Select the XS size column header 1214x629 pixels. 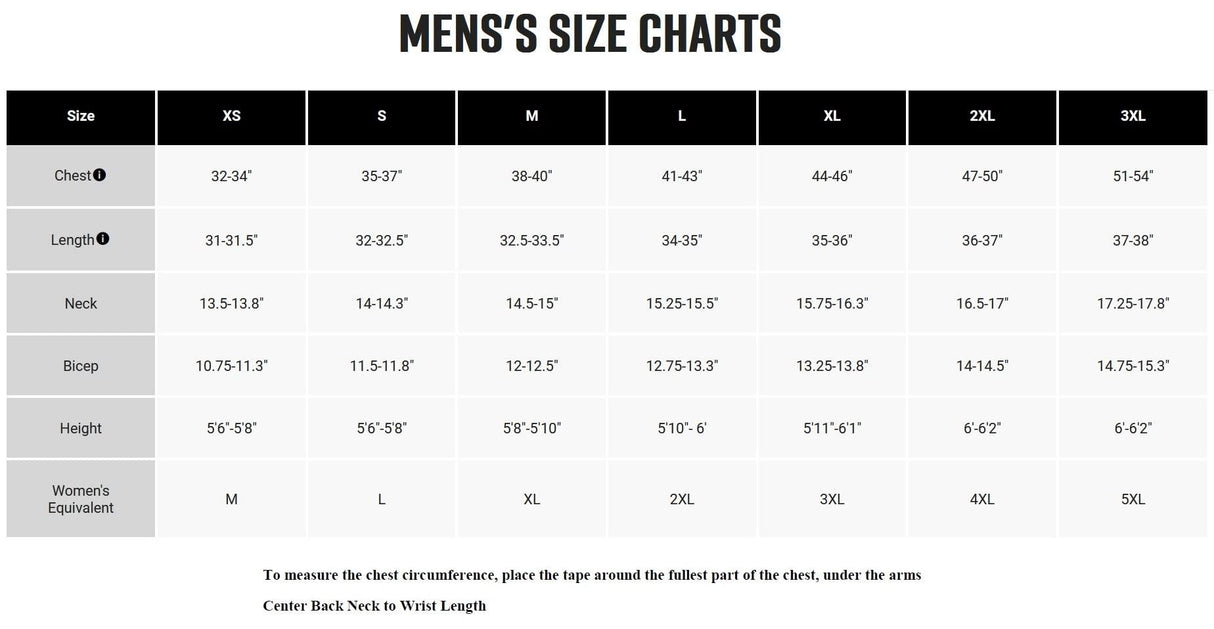(x=231, y=116)
